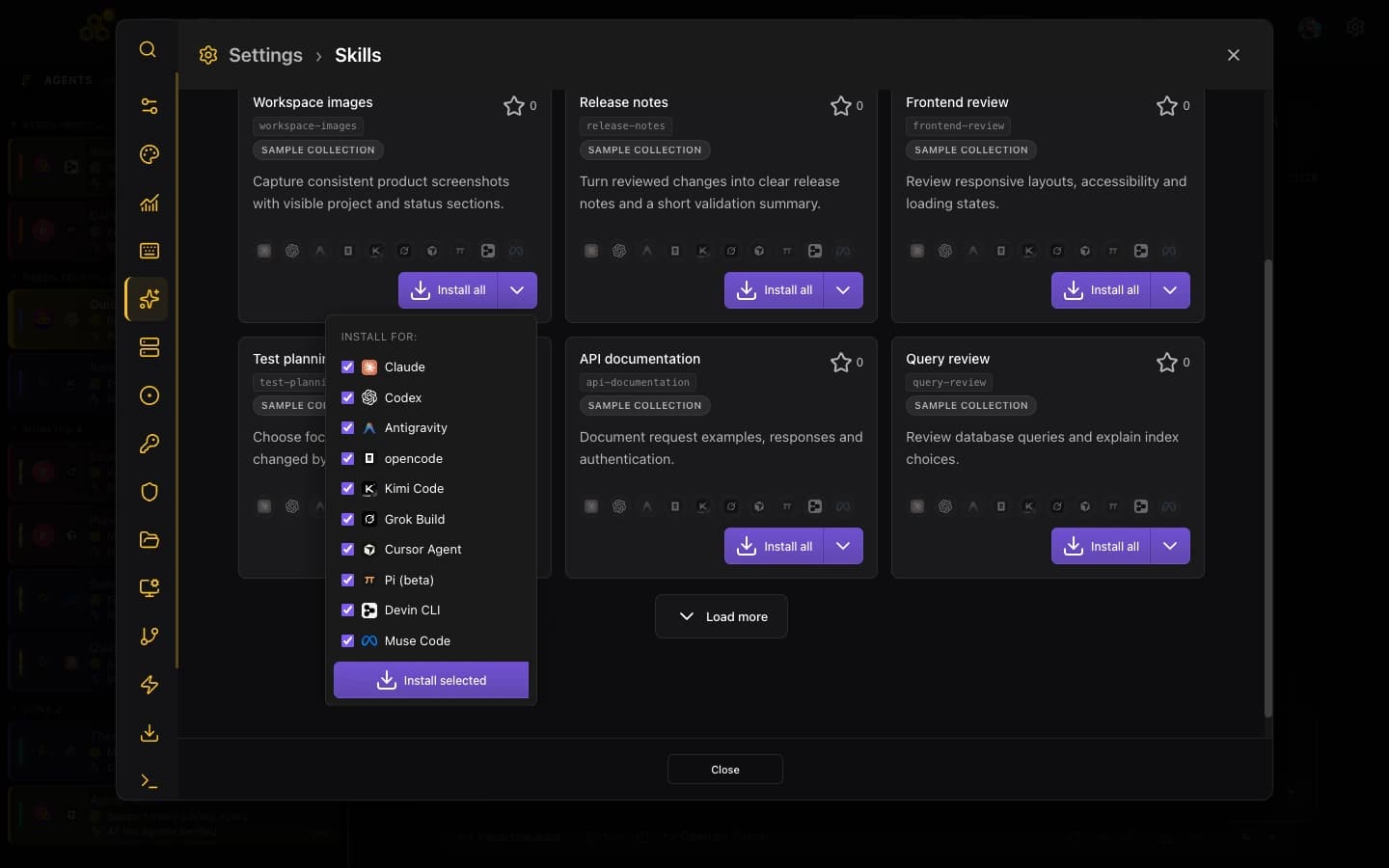Uncheck Codex in the install list
The image size is (1389, 868).
click(x=347, y=397)
